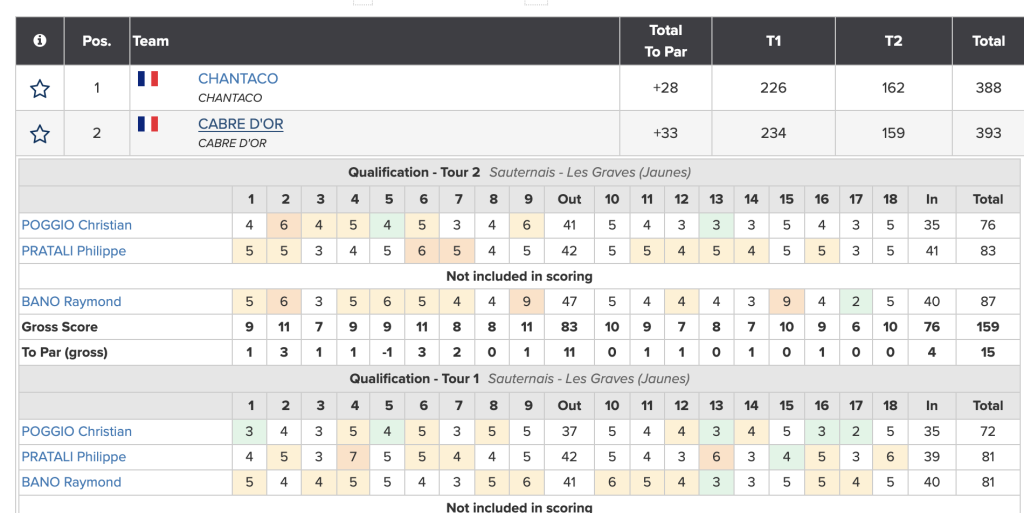Open POGGIO Christian profile in Tour 2

pyautogui.click(x=76, y=225)
